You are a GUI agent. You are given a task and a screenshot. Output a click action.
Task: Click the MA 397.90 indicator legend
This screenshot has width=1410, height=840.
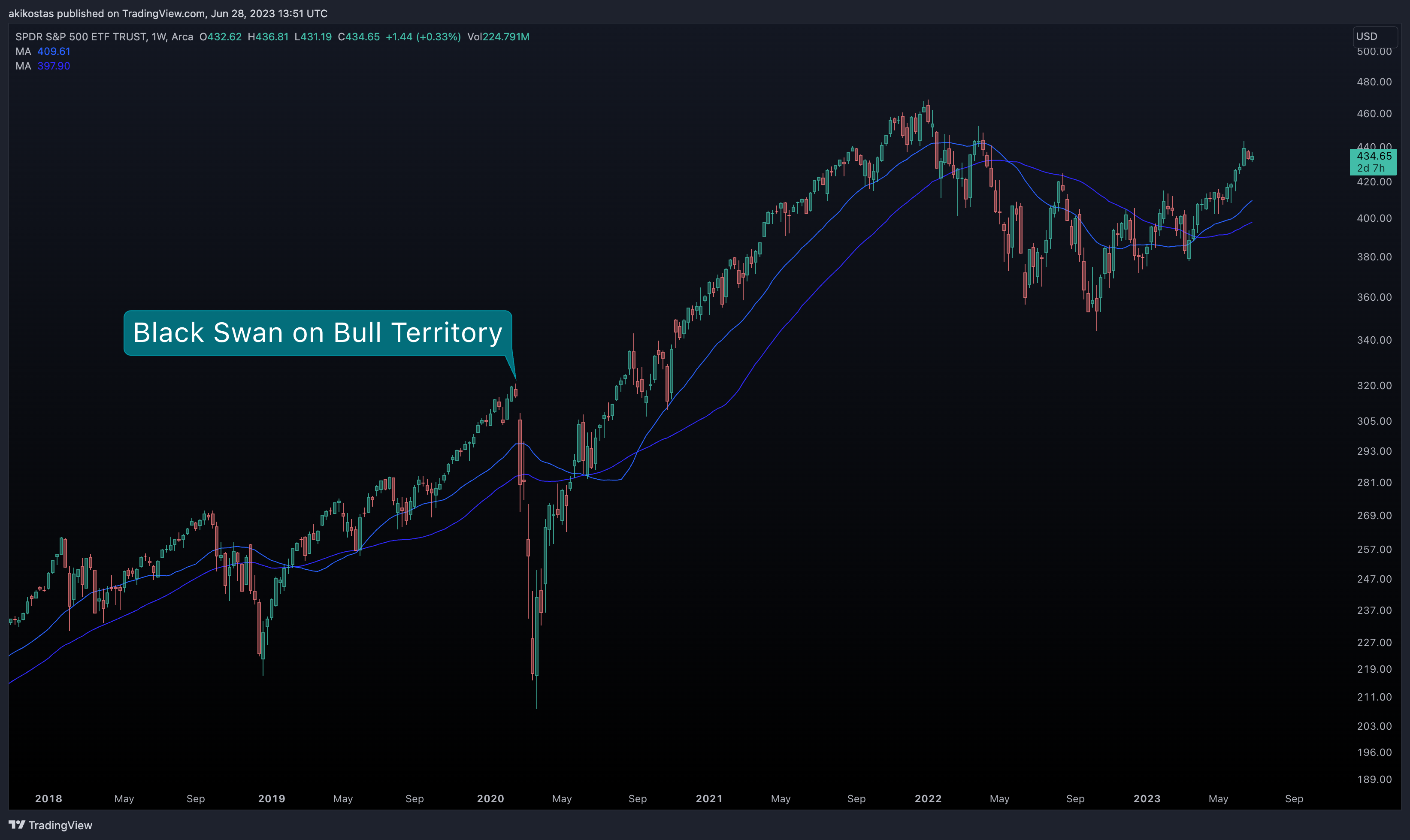tap(43, 66)
